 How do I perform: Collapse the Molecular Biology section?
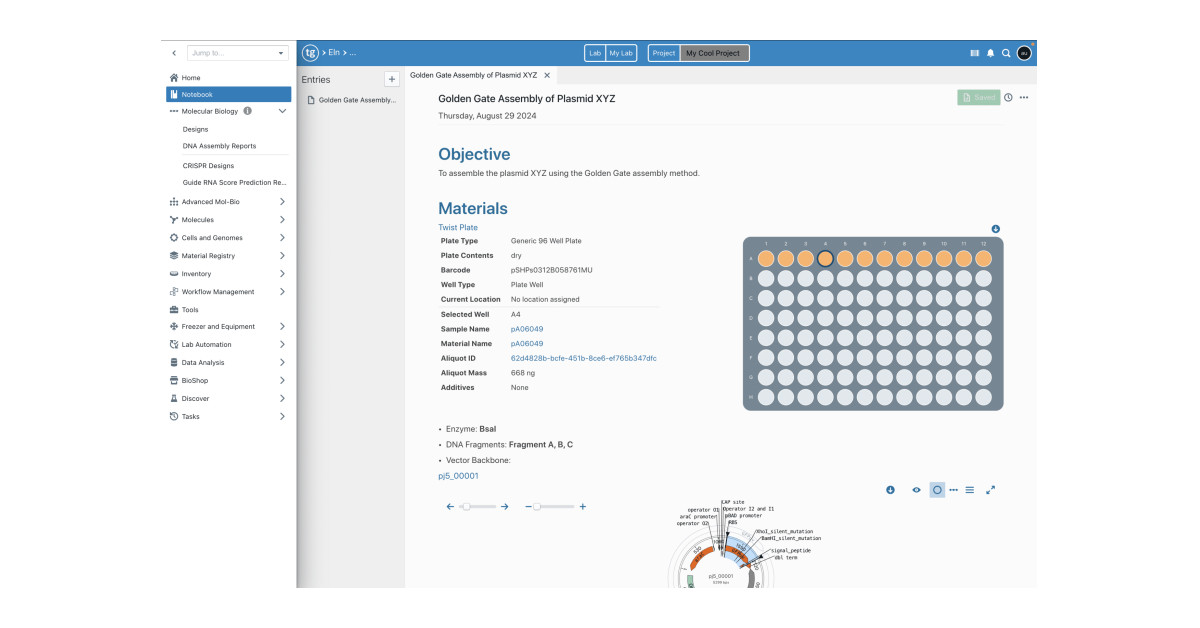(281, 111)
